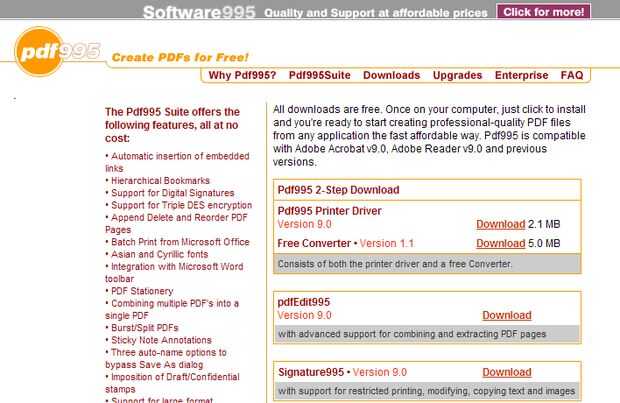Open the Enterprise navigation item
This screenshot has width=620, height=403.
(x=522, y=75)
